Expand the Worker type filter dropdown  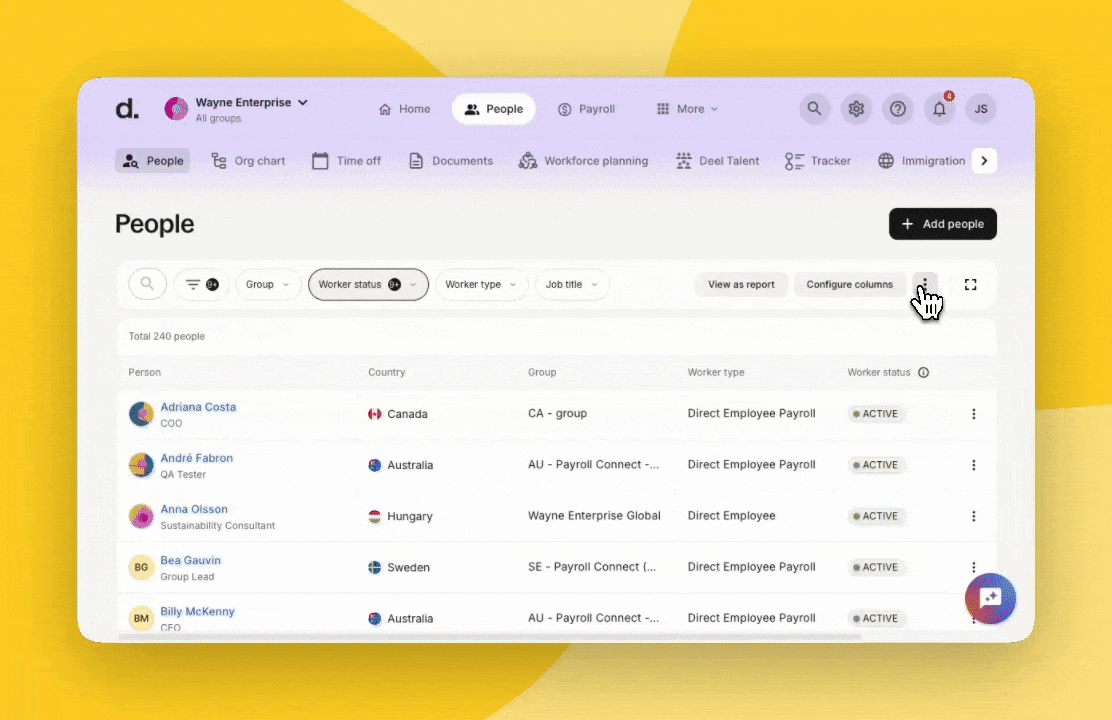481,285
